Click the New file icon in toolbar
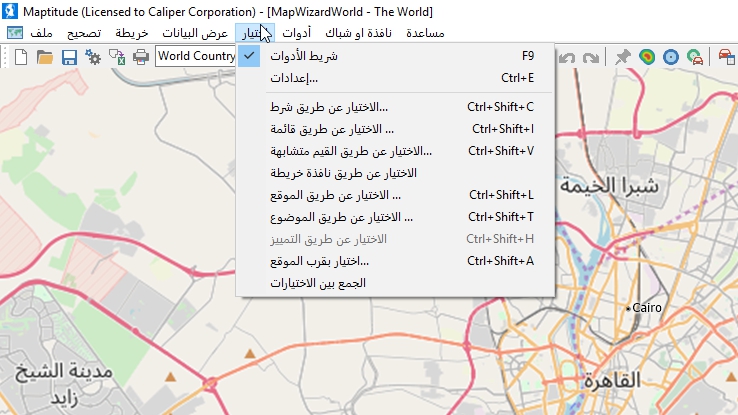 point(21,57)
